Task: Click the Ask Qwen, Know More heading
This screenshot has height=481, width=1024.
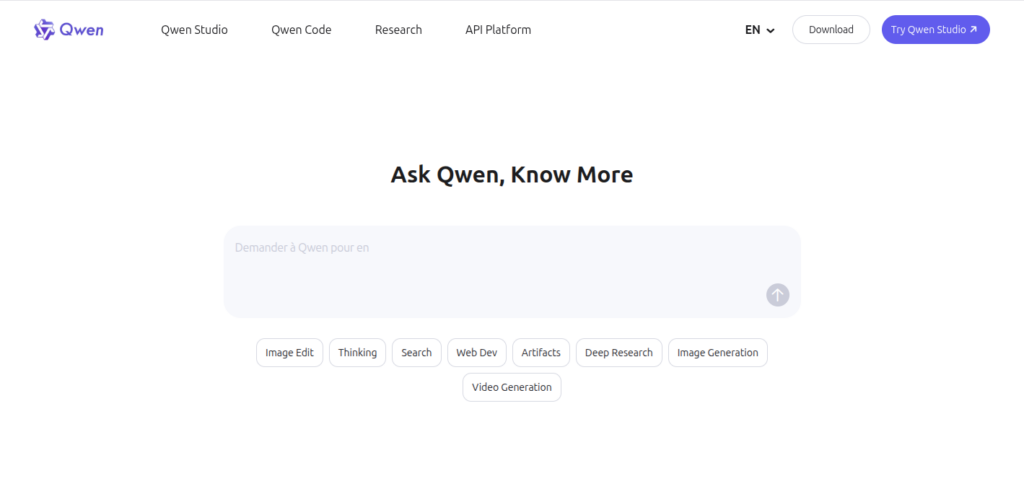Action: (511, 175)
